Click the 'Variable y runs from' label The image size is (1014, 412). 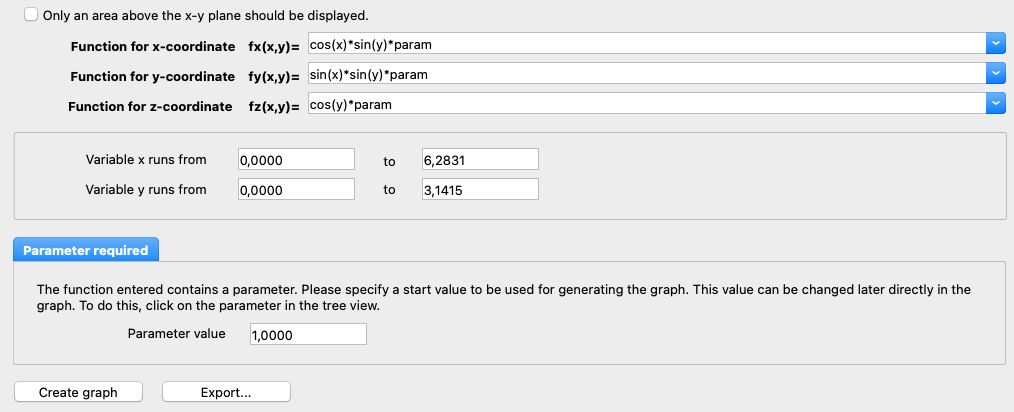(x=146, y=189)
